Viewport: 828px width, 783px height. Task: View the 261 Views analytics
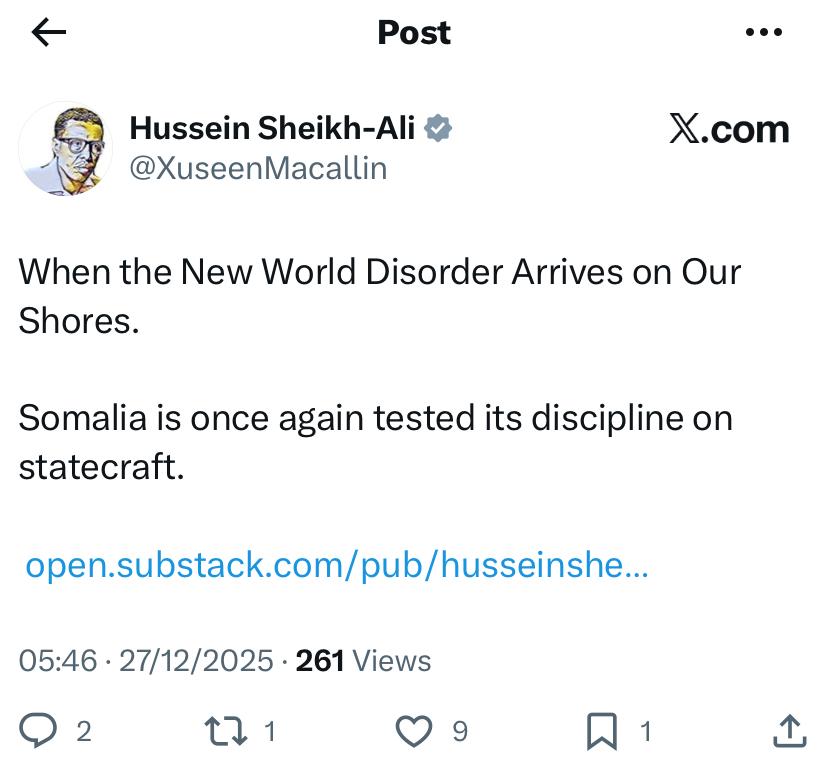point(364,661)
